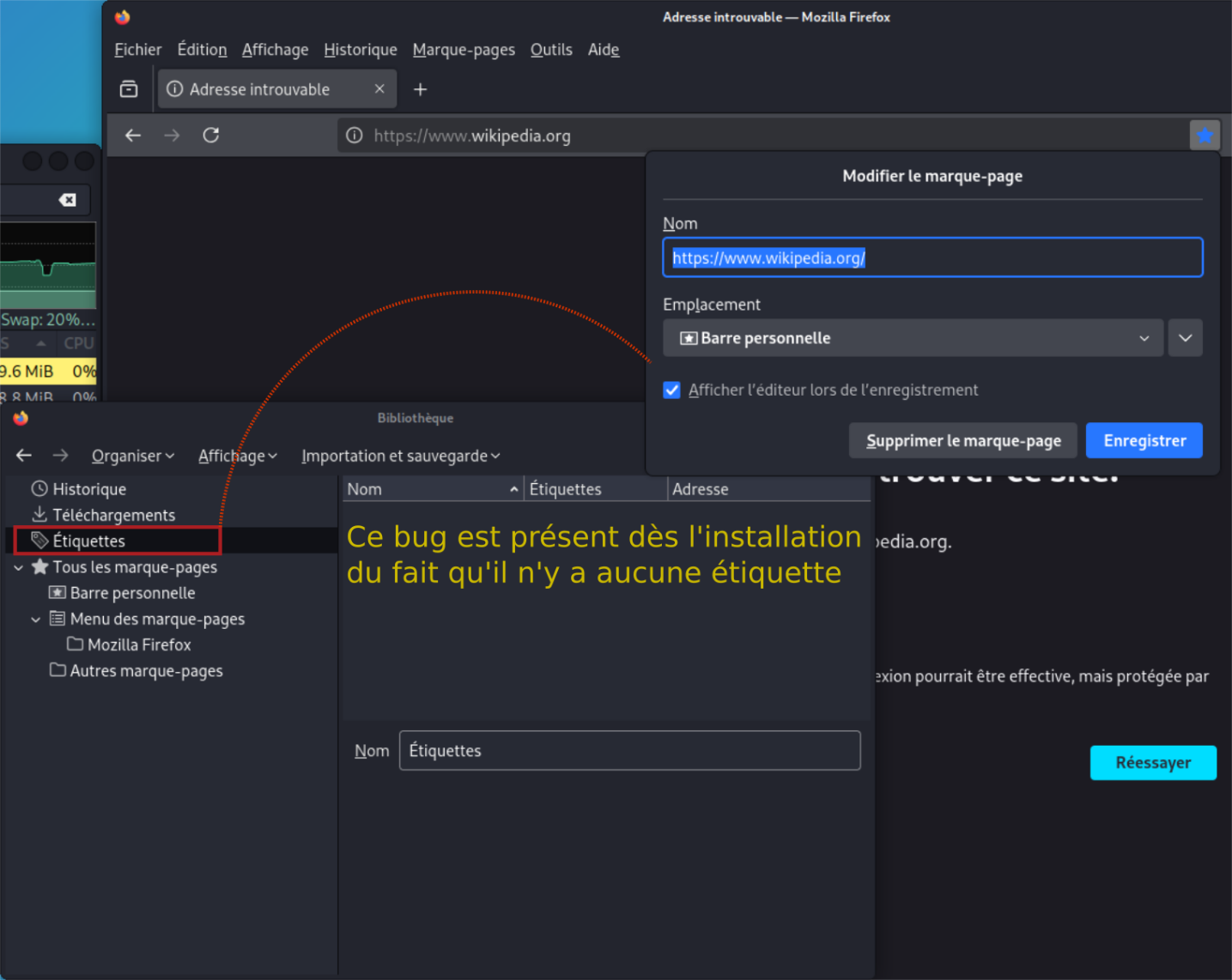Select Menu des marque-pages tree item

[x=147, y=619]
